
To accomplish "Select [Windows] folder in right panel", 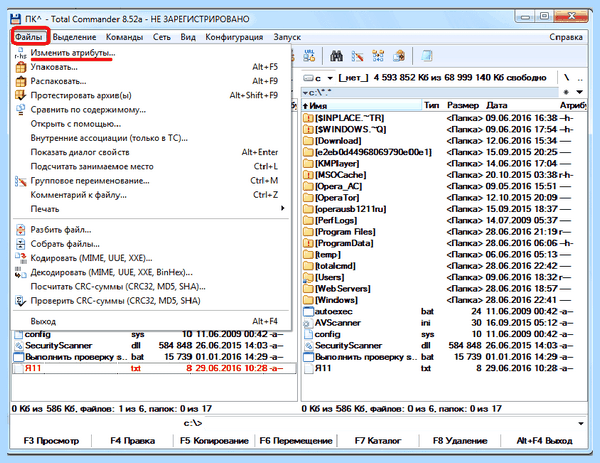I will pos(444,300).
